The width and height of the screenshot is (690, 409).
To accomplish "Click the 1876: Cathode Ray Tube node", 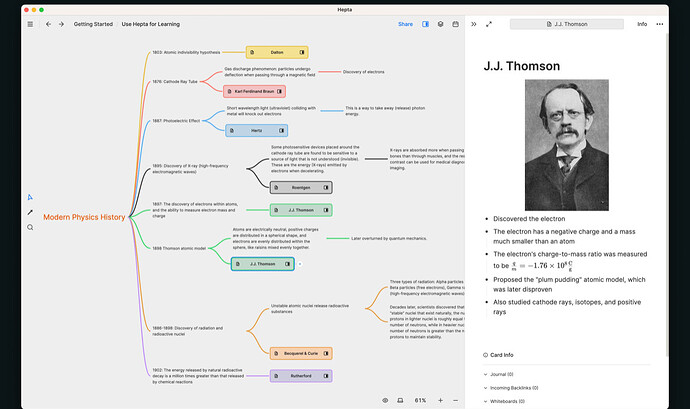I will click(x=175, y=82).
